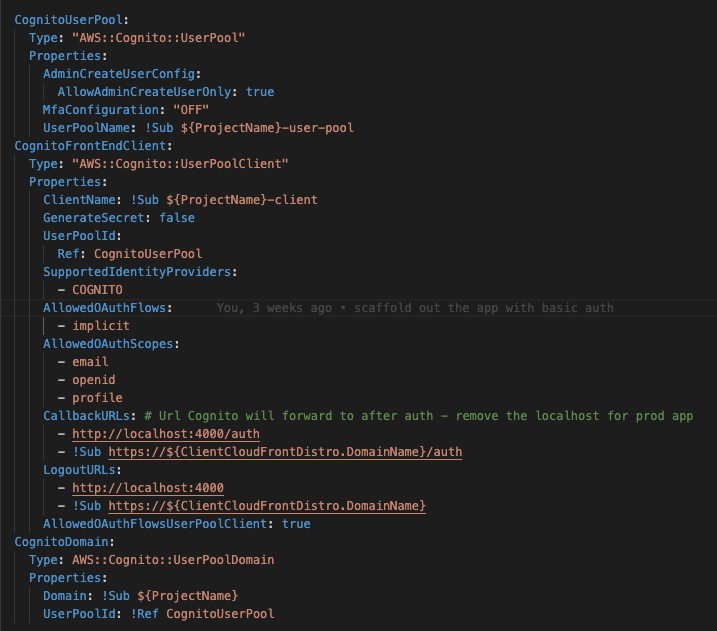Click the Domain key
This screenshot has height=631, width=717.
pyautogui.click(x=65, y=596)
